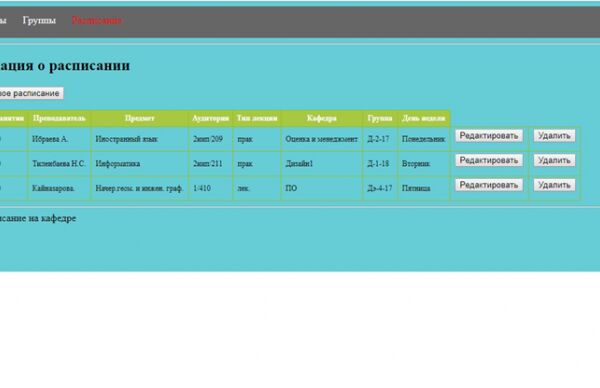Select the Д-2-17 group cell

coord(380,139)
